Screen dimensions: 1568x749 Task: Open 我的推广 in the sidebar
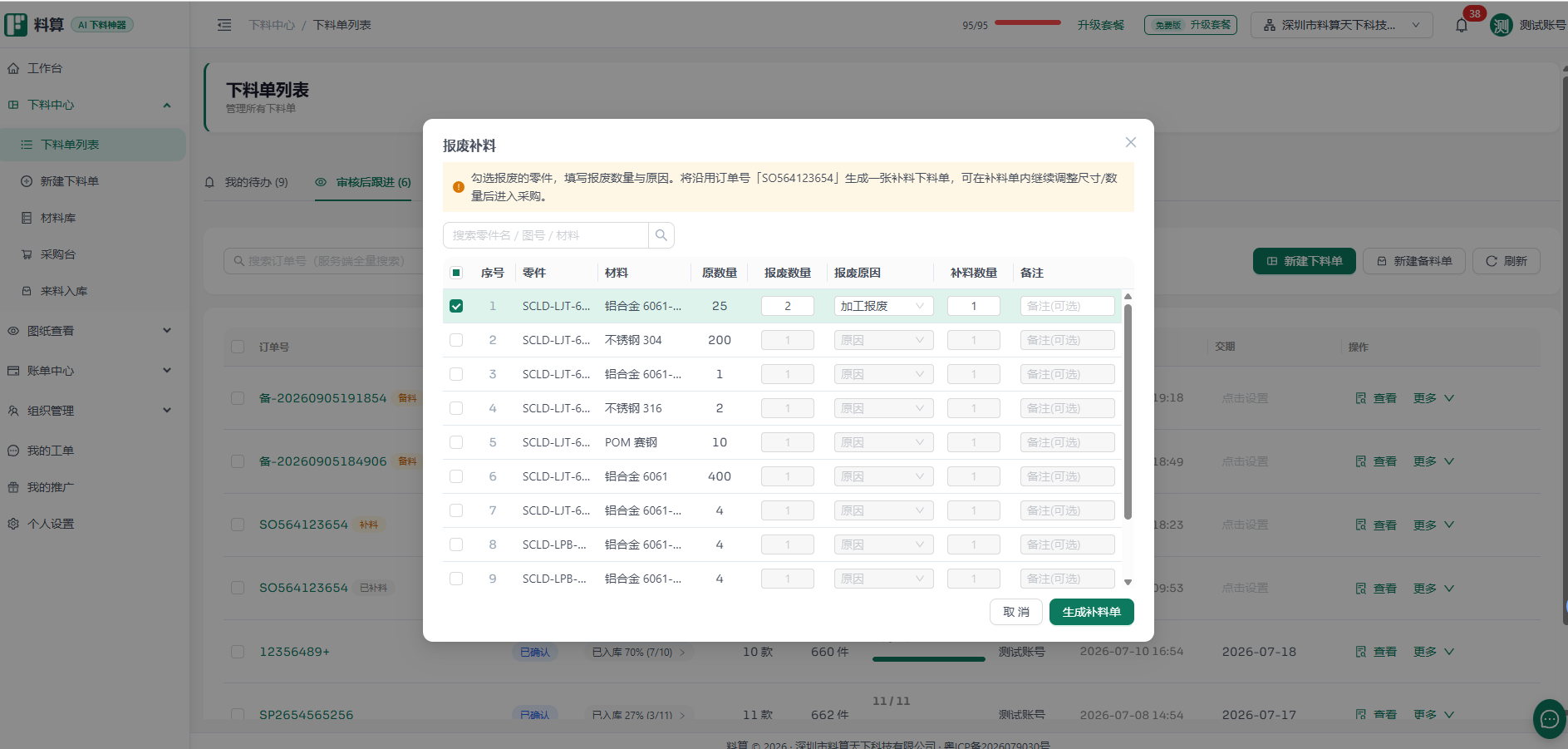(x=51, y=487)
